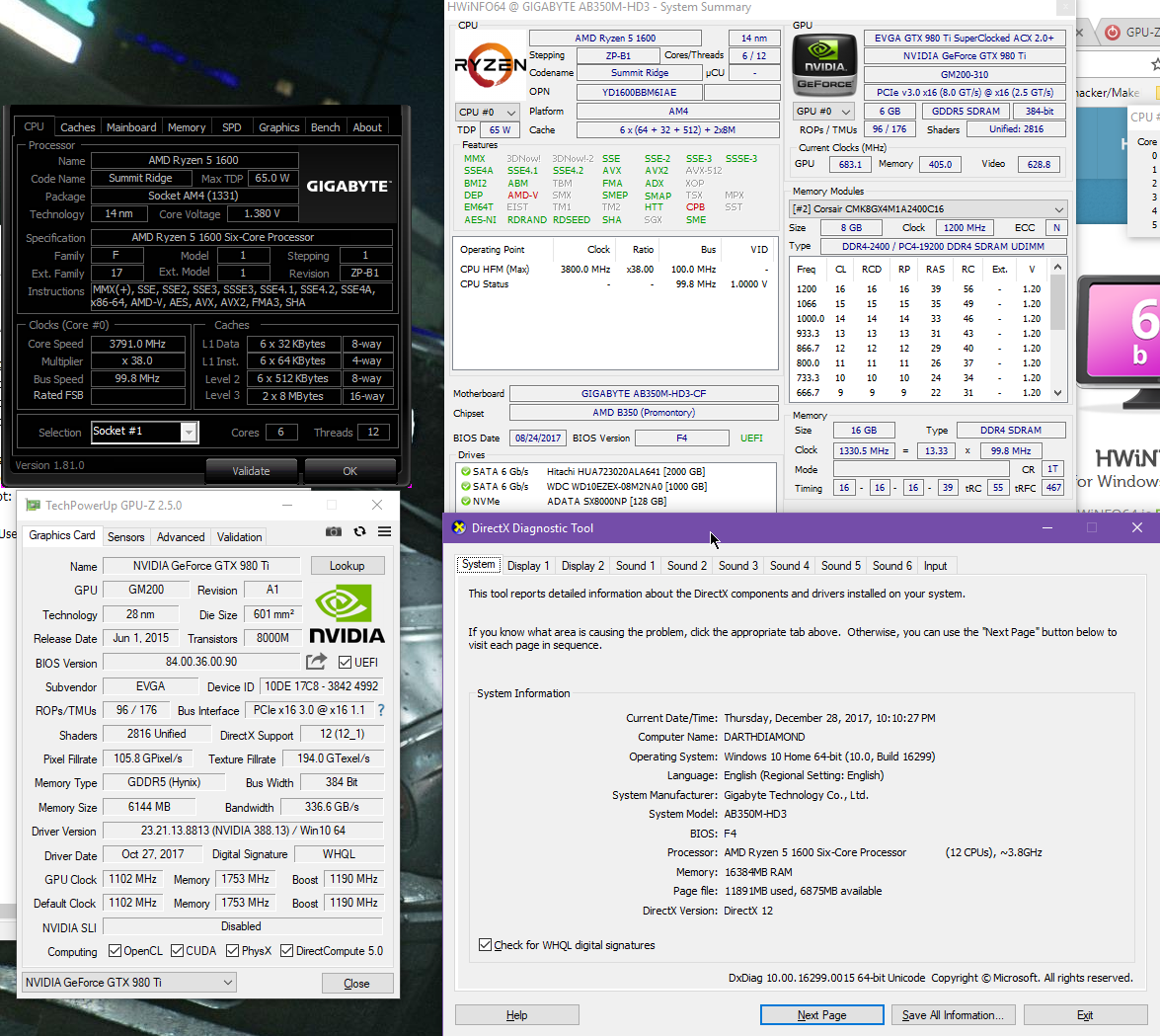Click Exit button in DxDiag
Viewport: 1160px width, 1036px height.
(x=1085, y=1014)
